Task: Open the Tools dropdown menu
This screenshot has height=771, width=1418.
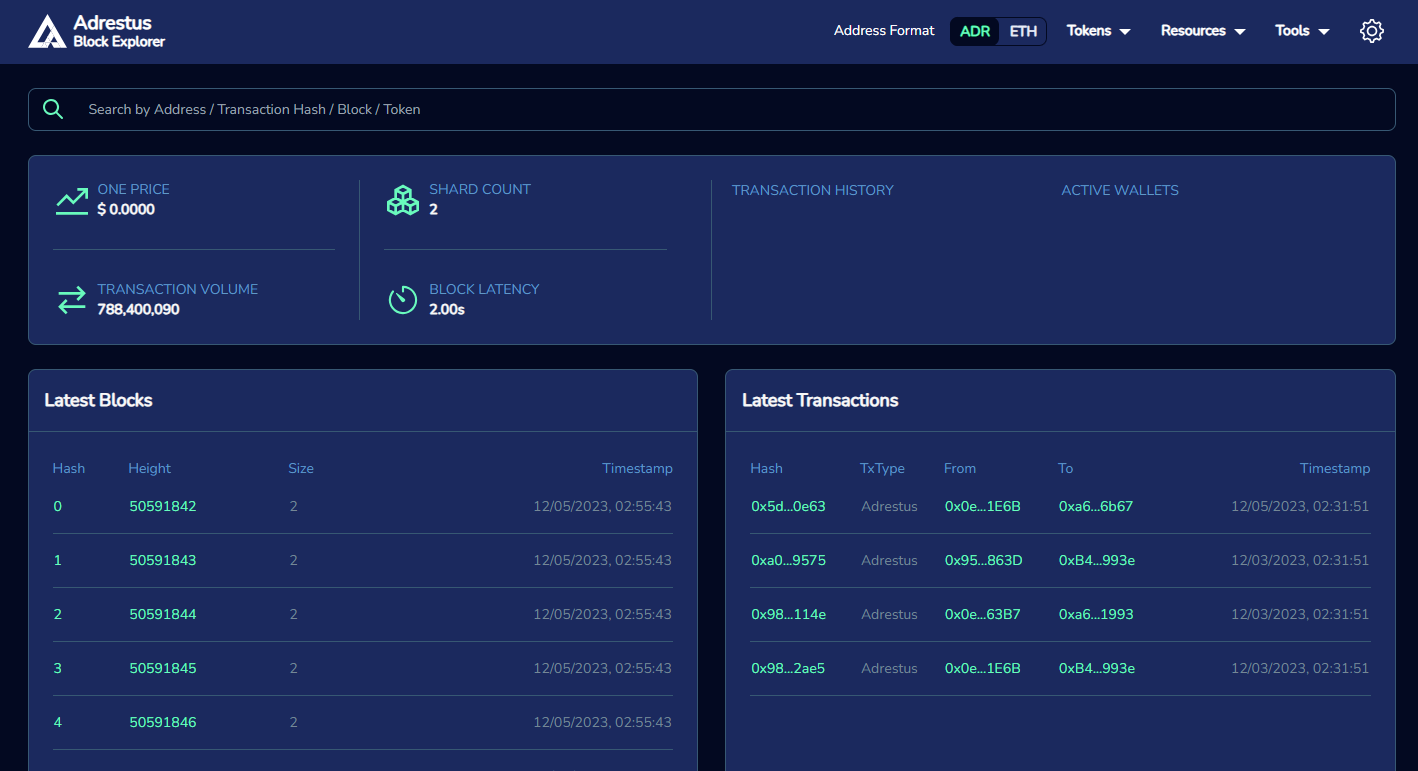Action: (1302, 31)
